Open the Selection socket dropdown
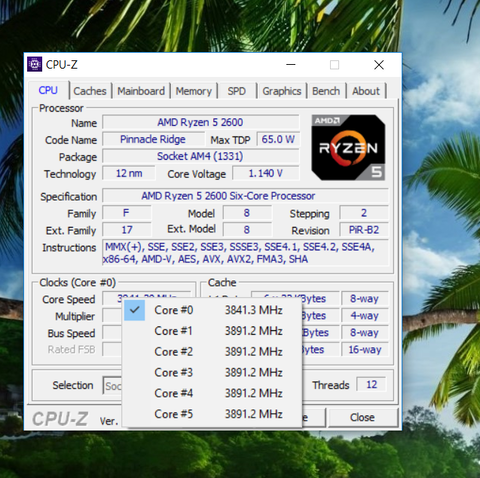Screen dimensions: 480x478 (x=112, y=386)
